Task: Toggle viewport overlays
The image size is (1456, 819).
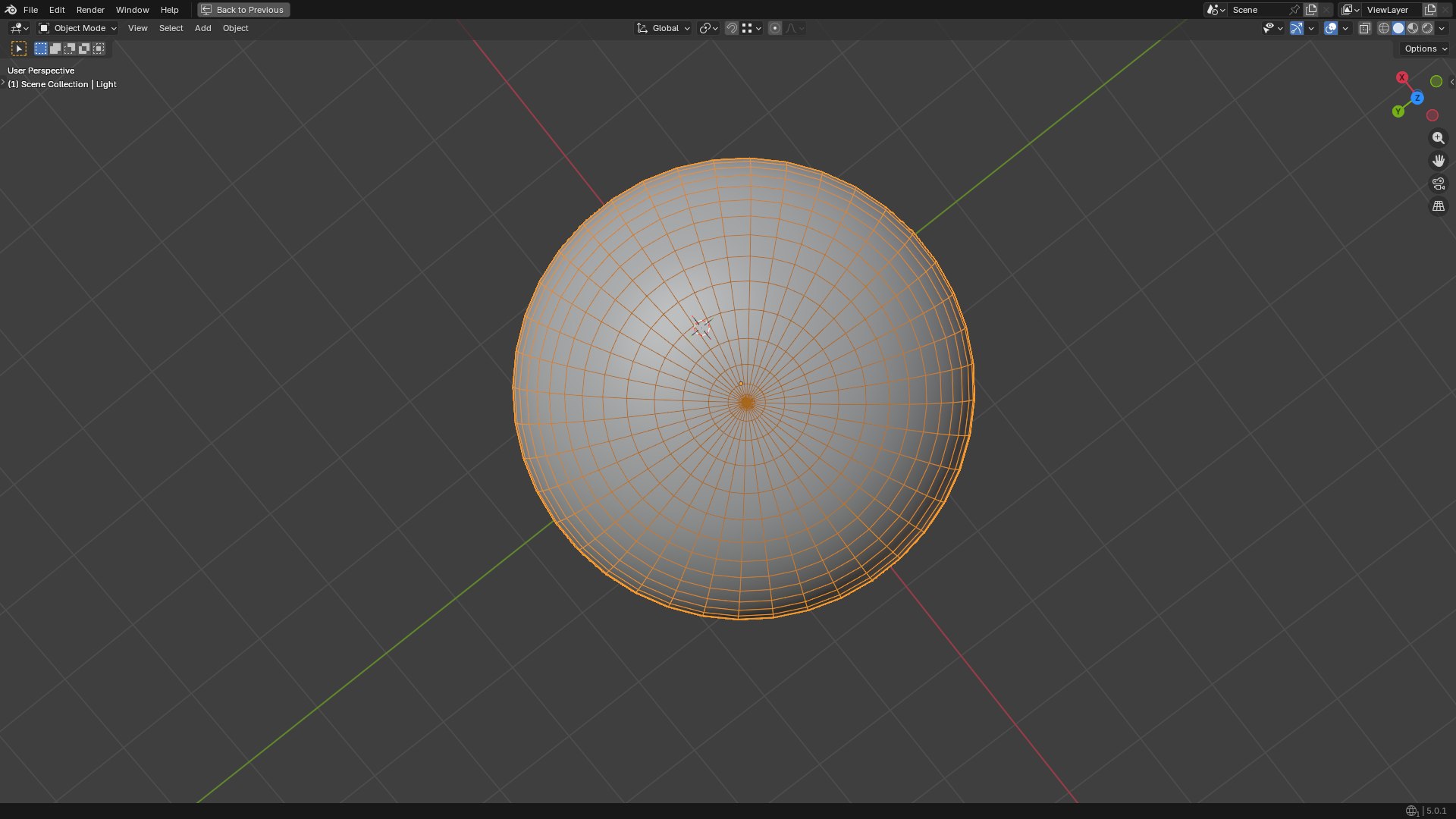Action: [x=1331, y=28]
